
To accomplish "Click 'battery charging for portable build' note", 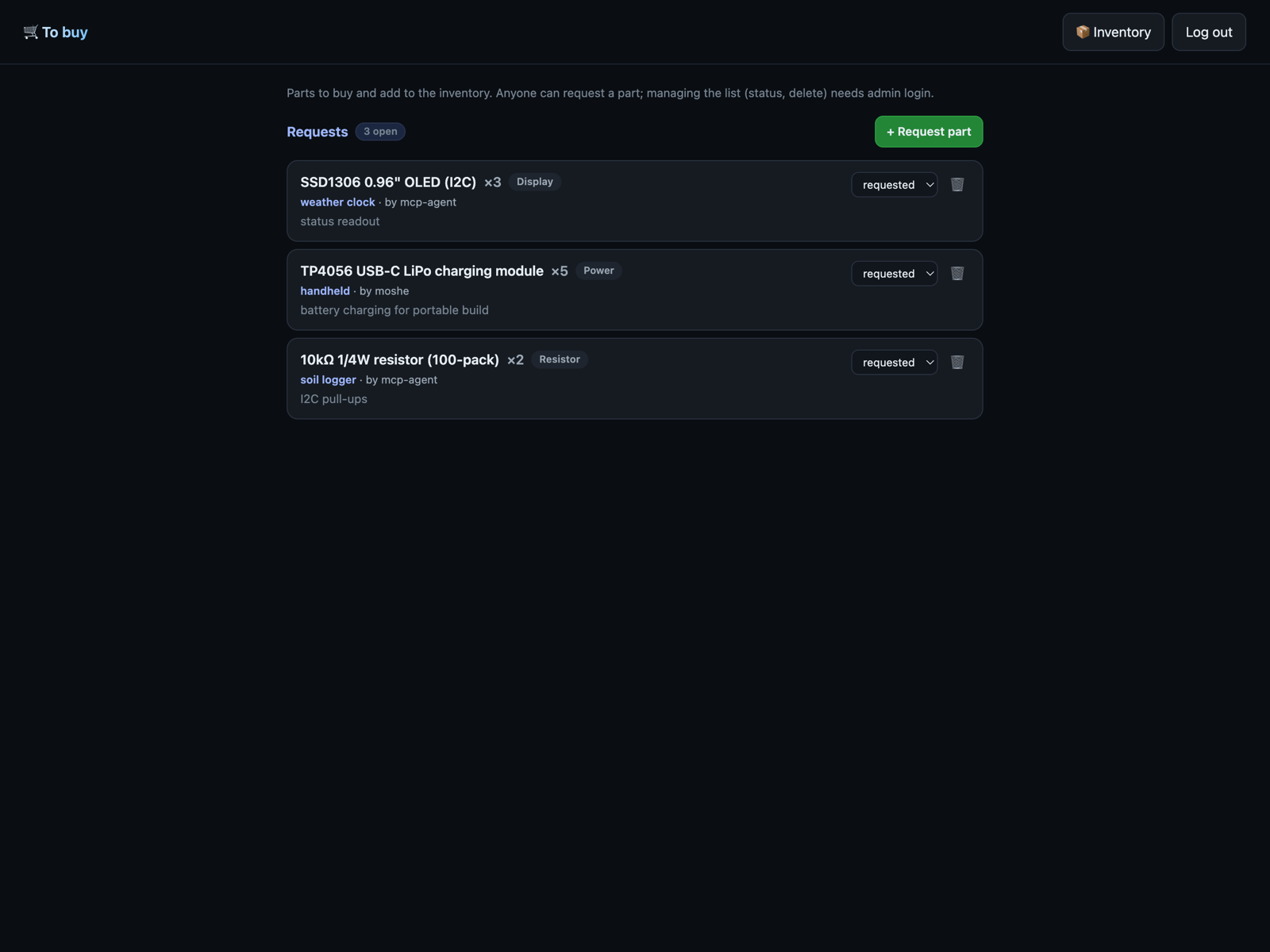I will click(394, 310).
